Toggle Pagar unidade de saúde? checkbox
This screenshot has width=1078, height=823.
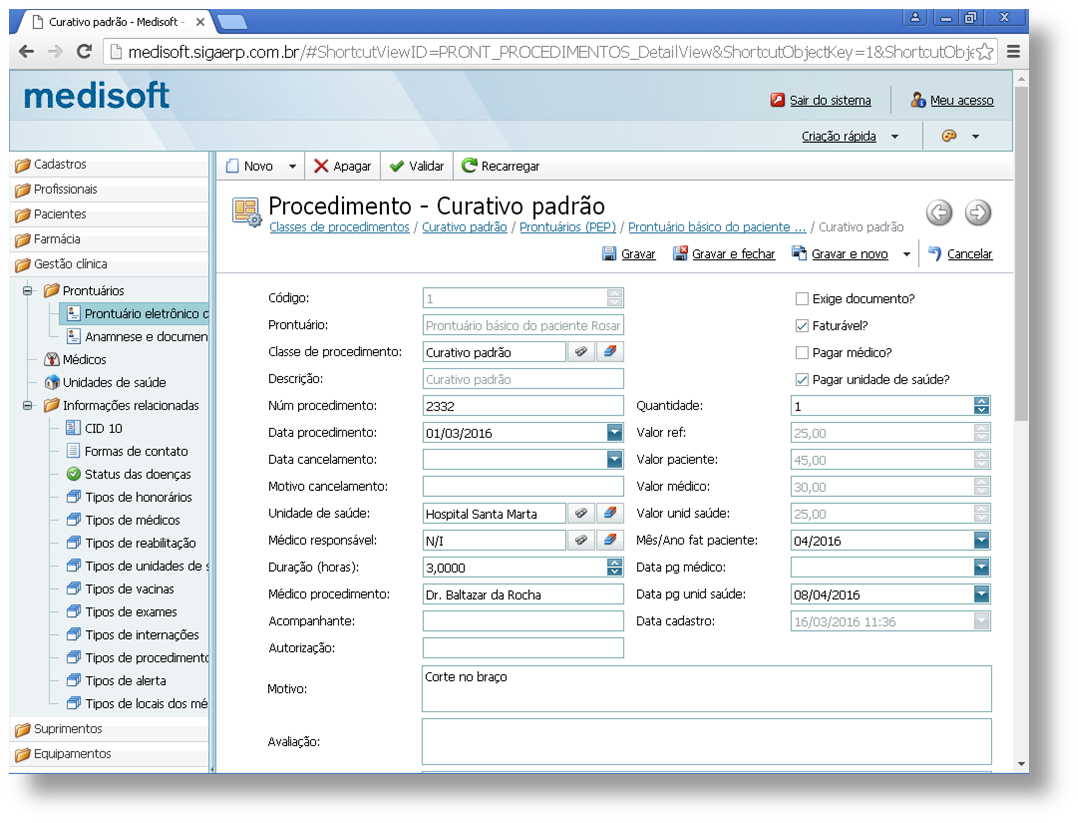(802, 380)
